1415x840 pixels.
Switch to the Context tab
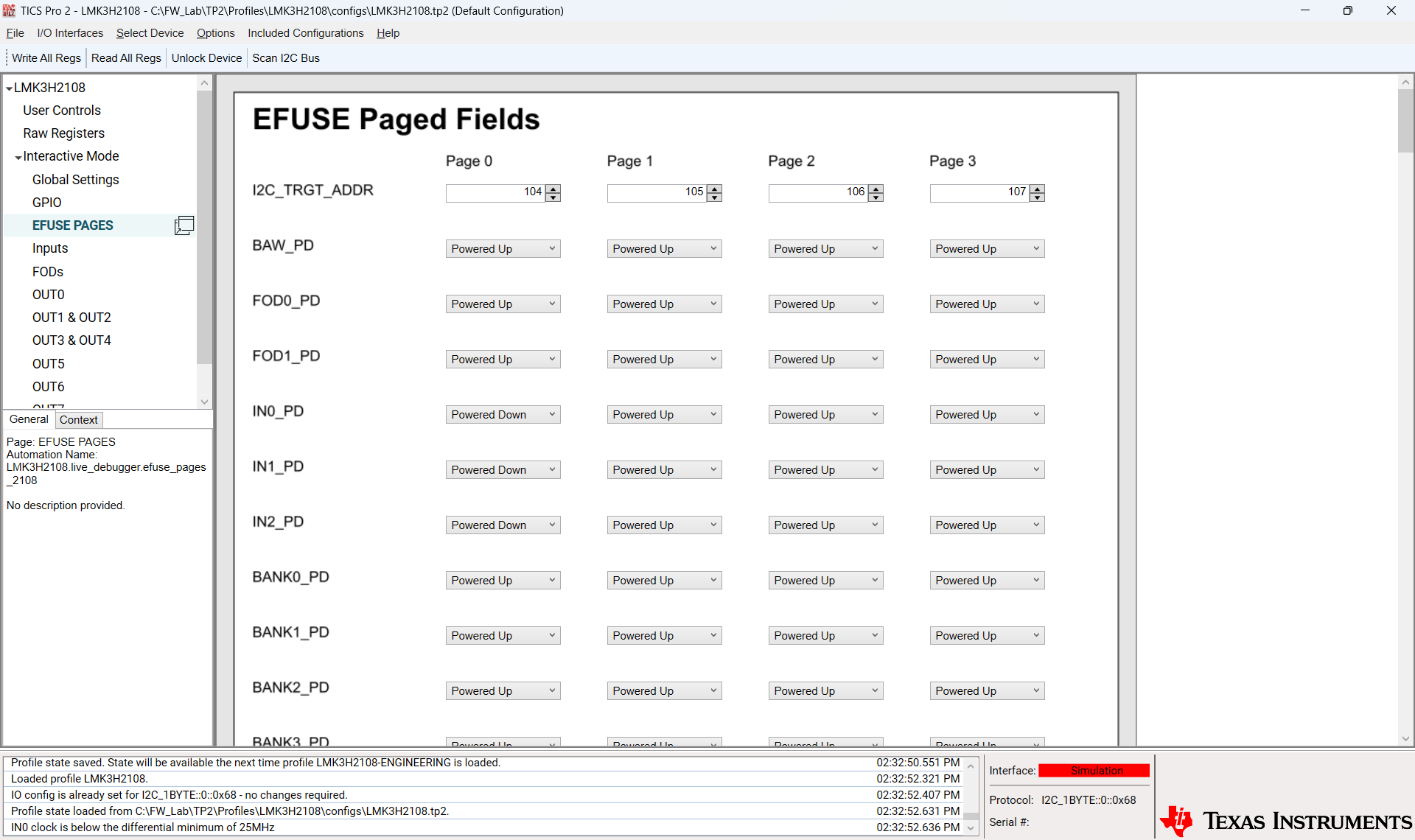click(x=78, y=419)
